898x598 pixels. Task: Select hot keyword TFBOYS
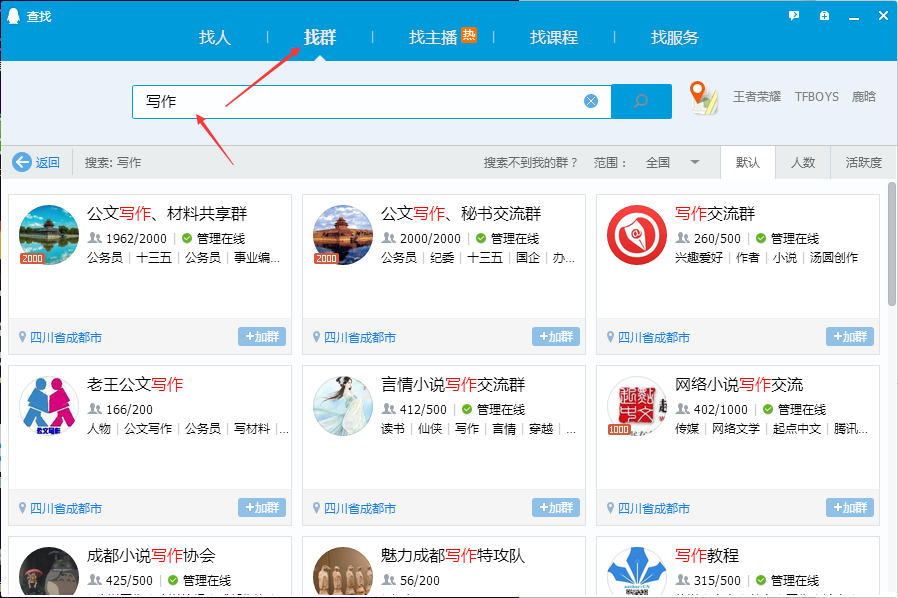(817, 96)
